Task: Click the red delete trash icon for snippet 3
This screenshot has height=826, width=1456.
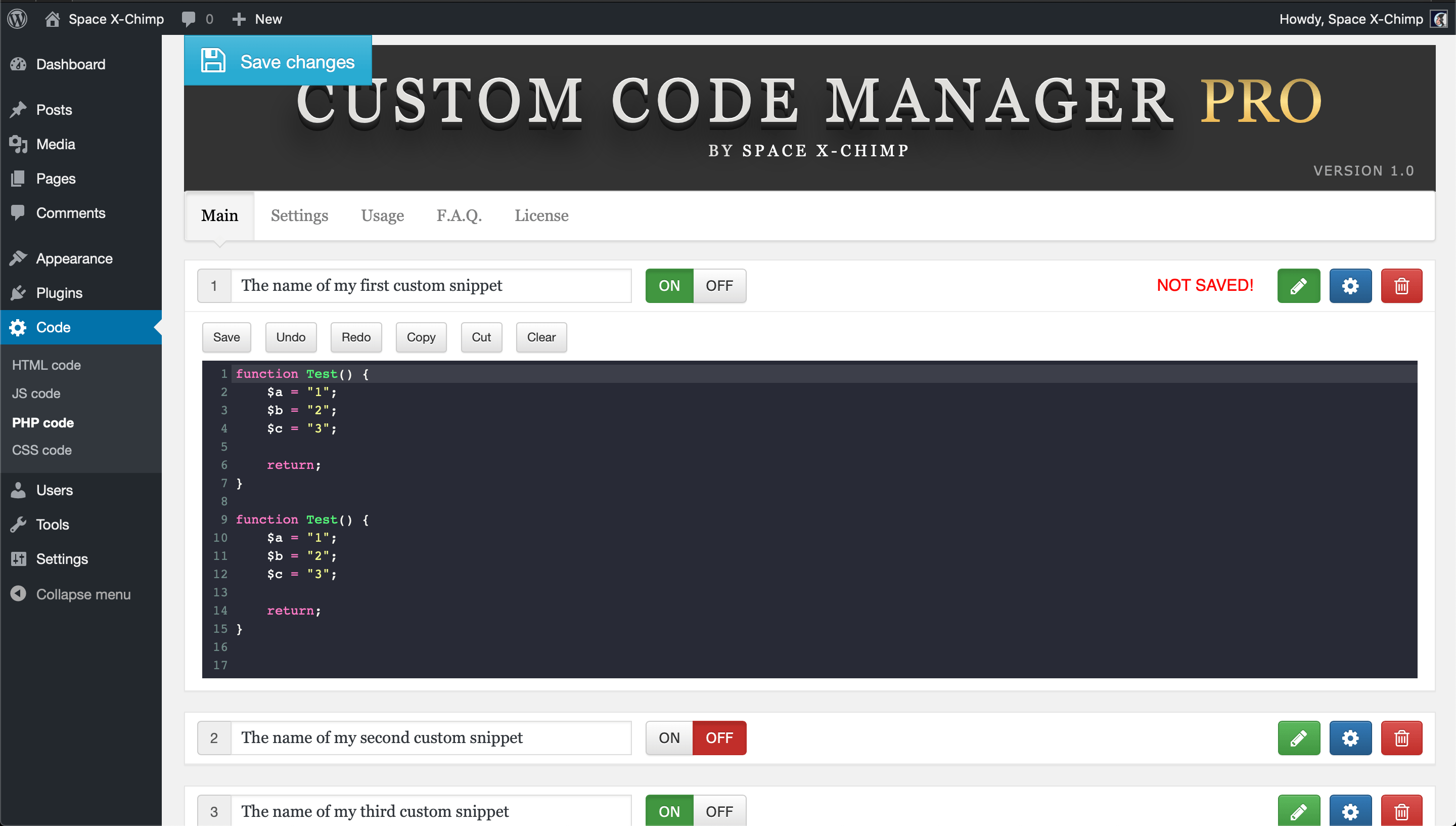Action: coord(1402,811)
